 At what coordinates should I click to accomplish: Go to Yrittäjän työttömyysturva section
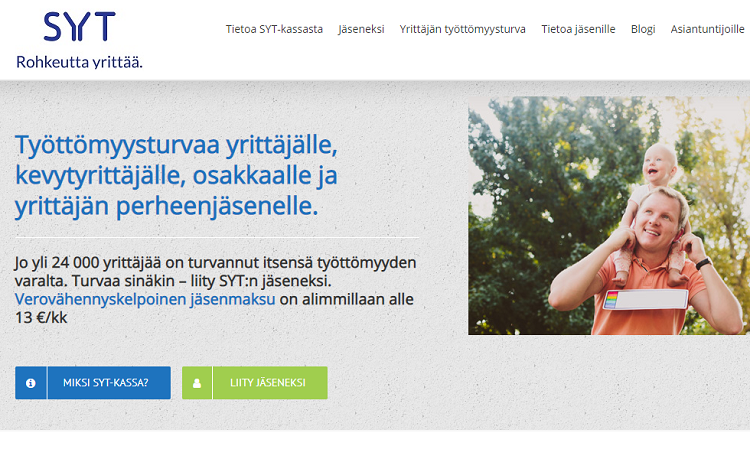pyautogui.click(x=463, y=29)
